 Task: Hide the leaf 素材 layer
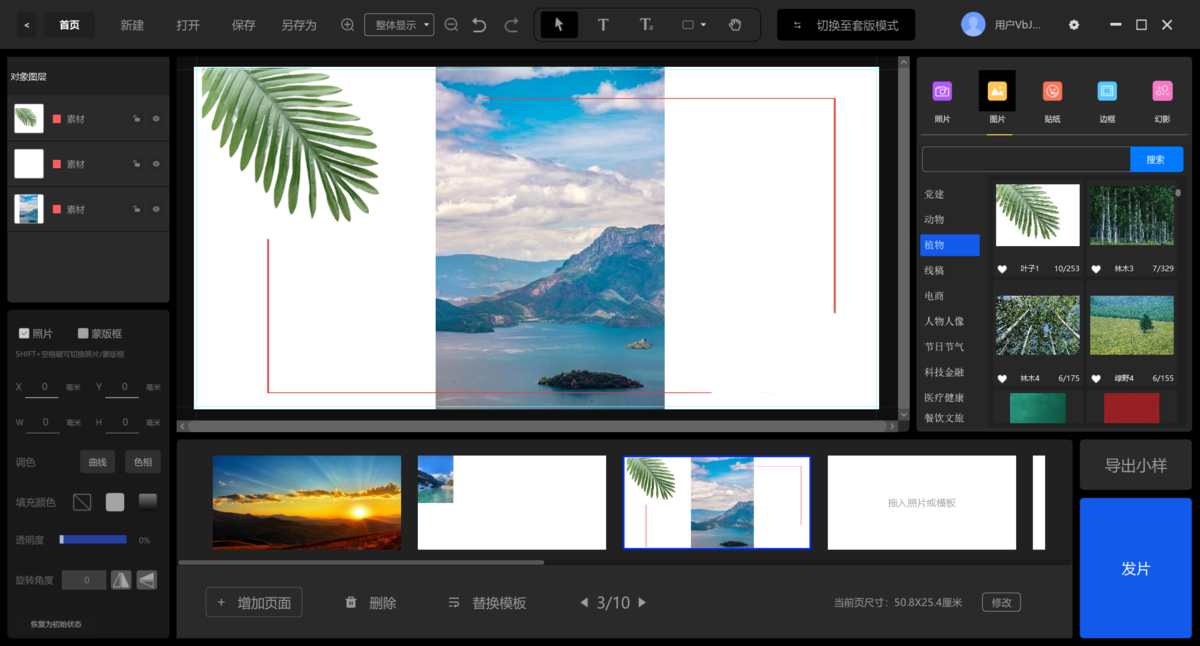click(x=156, y=119)
